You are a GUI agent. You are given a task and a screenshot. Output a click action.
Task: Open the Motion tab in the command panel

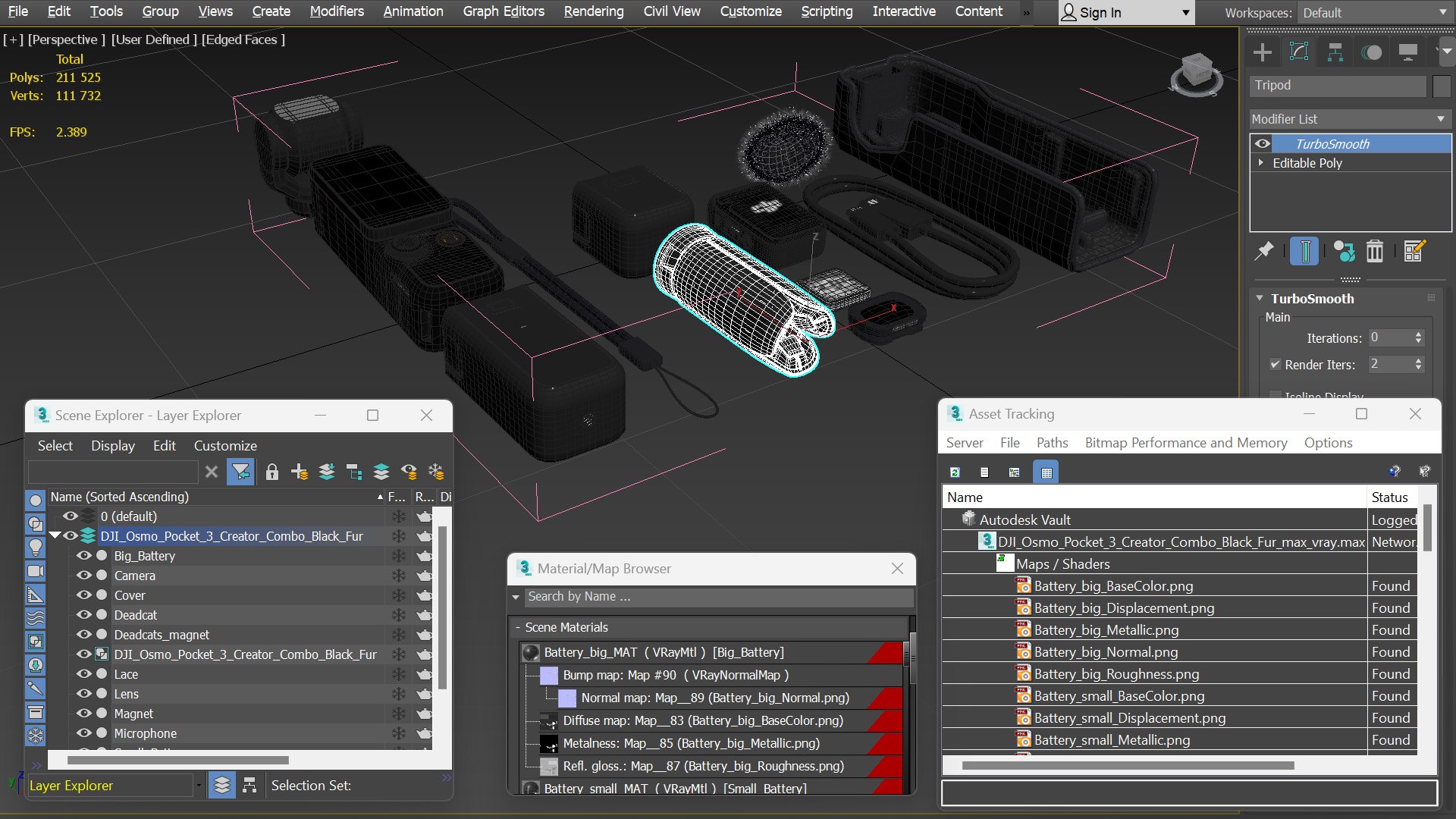[1372, 52]
